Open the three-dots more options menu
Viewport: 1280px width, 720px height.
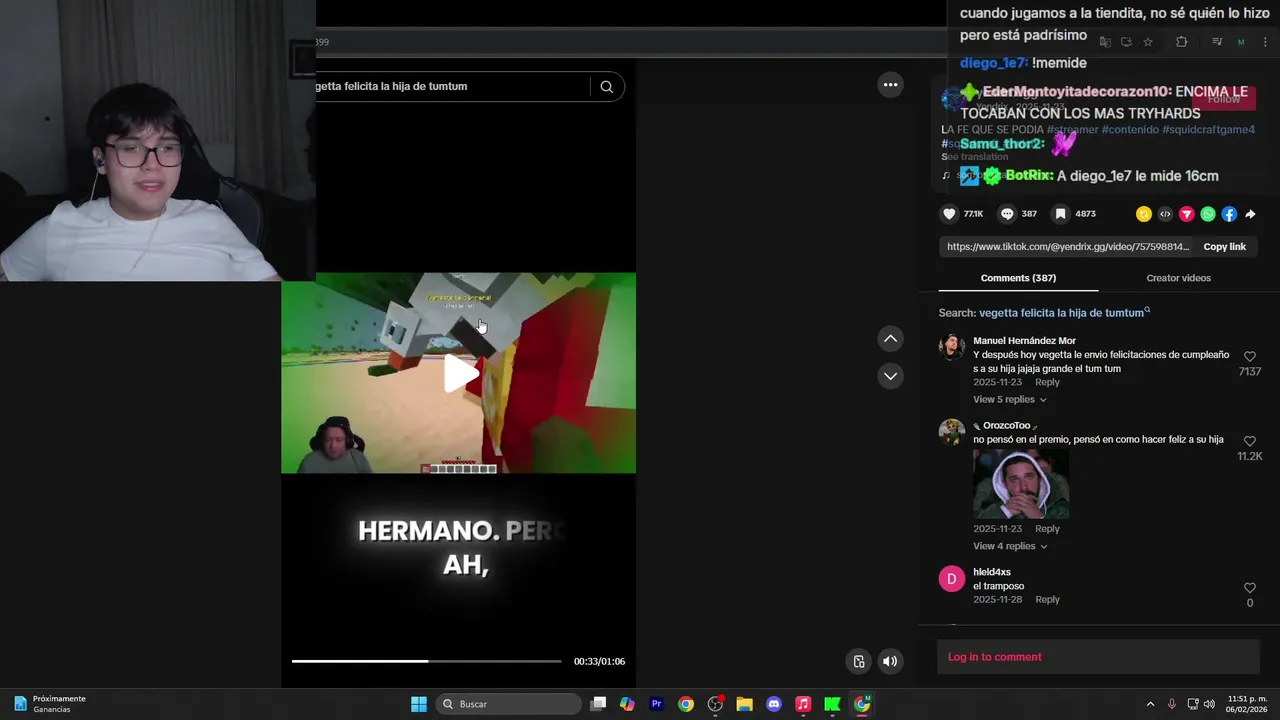[890, 85]
